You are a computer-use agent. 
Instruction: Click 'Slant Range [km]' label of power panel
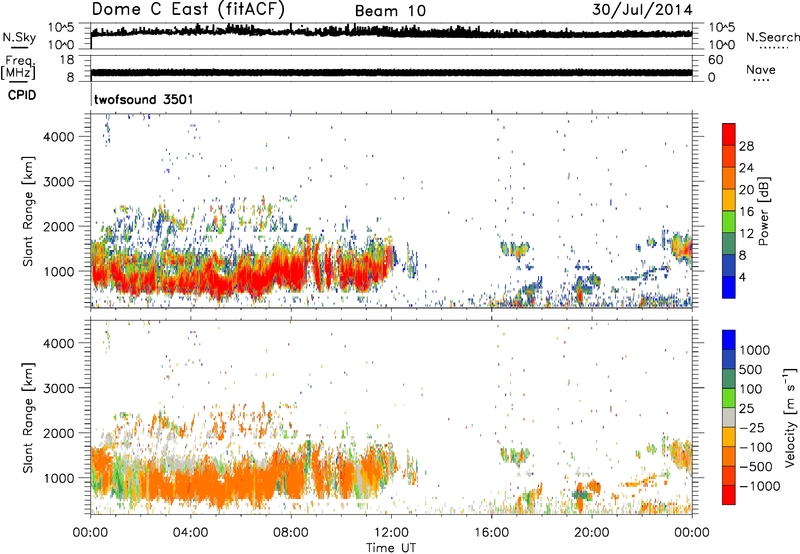[x=28, y=211]
